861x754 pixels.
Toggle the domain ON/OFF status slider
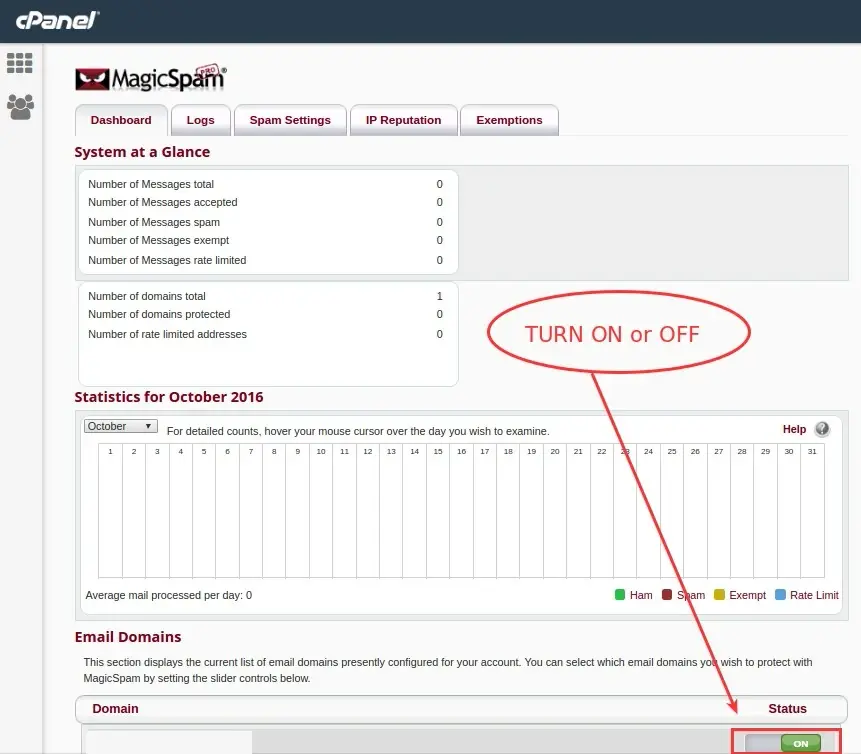[783, 744]
